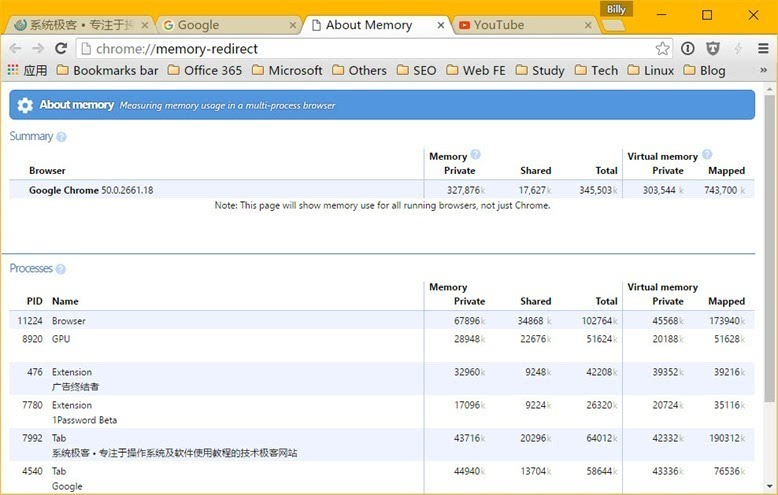
Task: Open the Others bookmark folder
Action: [360, 70]
